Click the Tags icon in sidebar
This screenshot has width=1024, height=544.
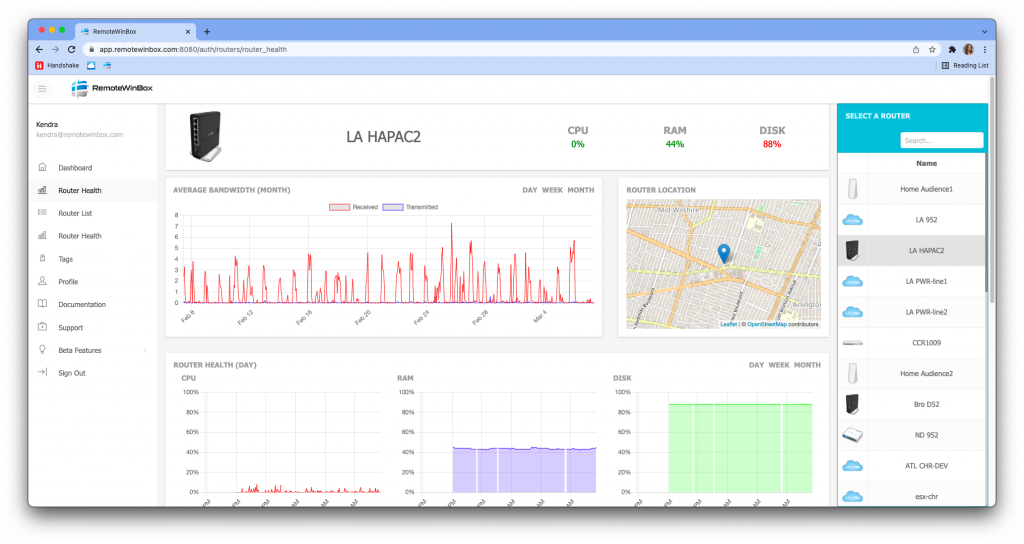tap(42, 259)
